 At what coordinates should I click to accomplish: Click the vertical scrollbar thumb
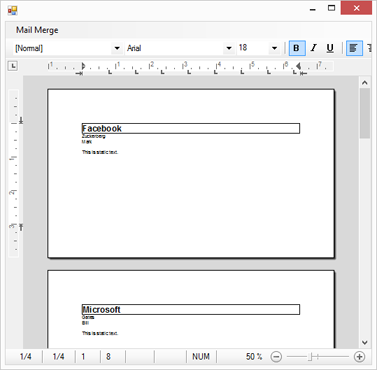point(365,113)
